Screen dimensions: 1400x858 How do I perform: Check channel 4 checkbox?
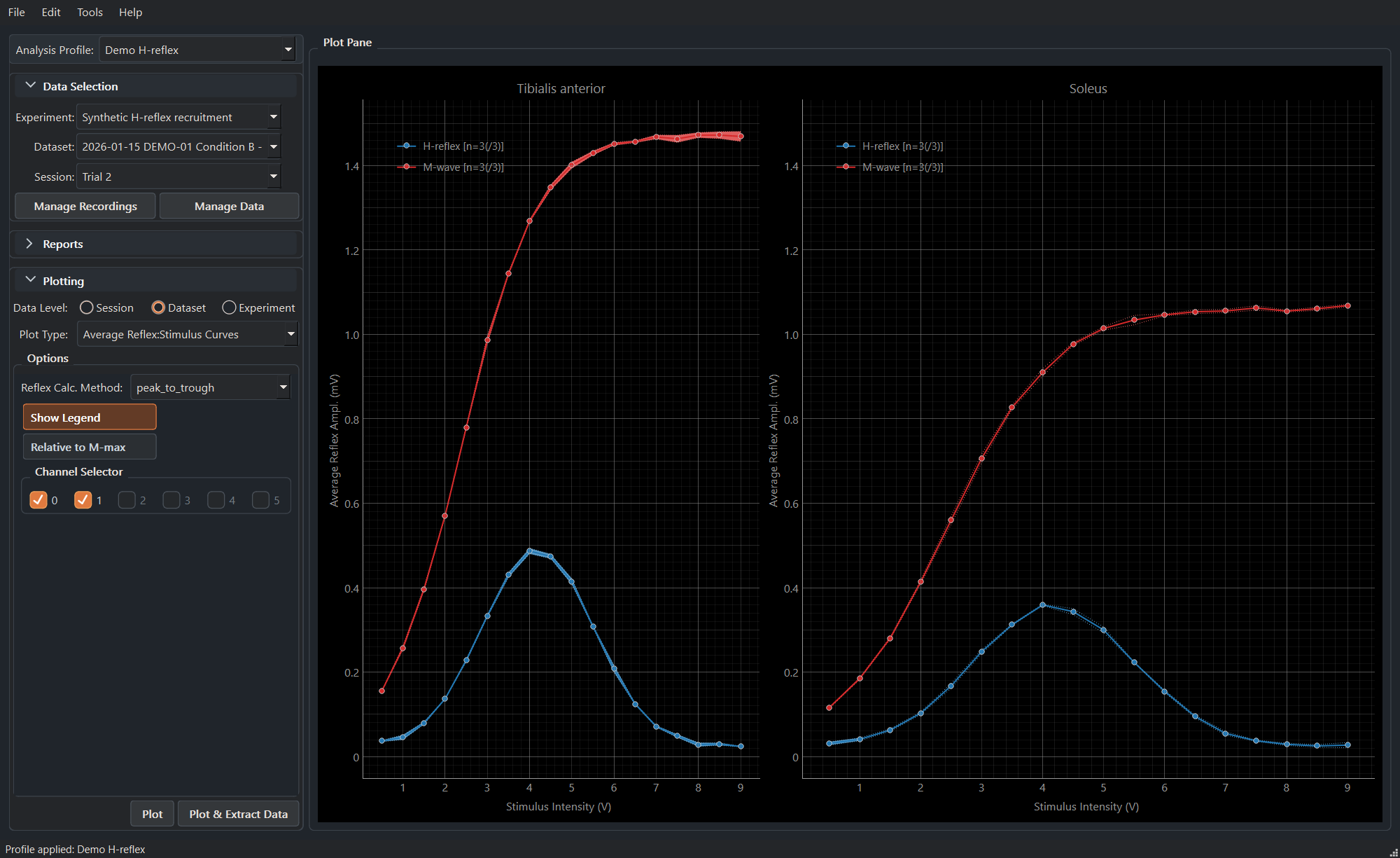tap(216, 499)
